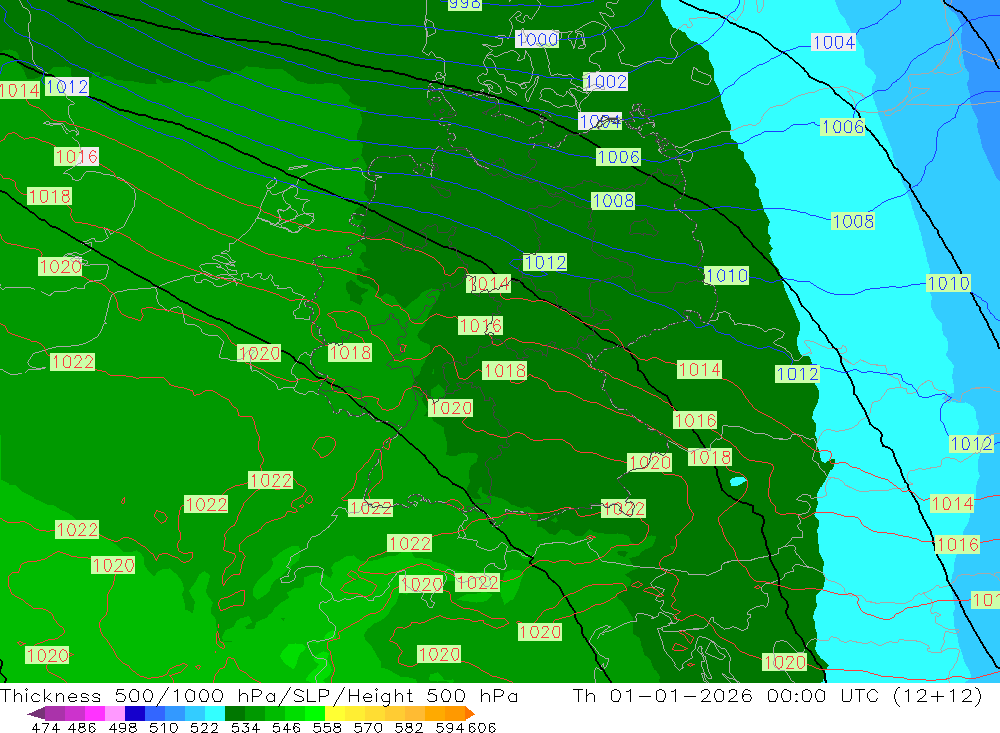Click the 1006 isobar label on green area
Screen dimensions: 1000x733
click(618, 157)
